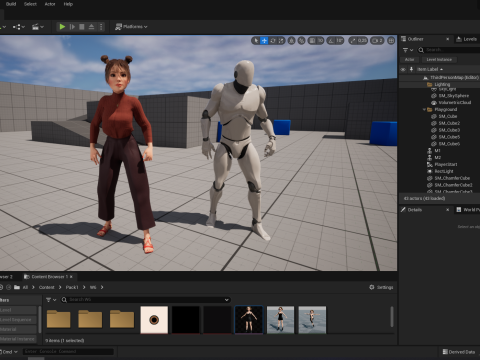This screenshot has height=360, width=480.
Task: Open the Help menu
Action: tap(68, 4)
